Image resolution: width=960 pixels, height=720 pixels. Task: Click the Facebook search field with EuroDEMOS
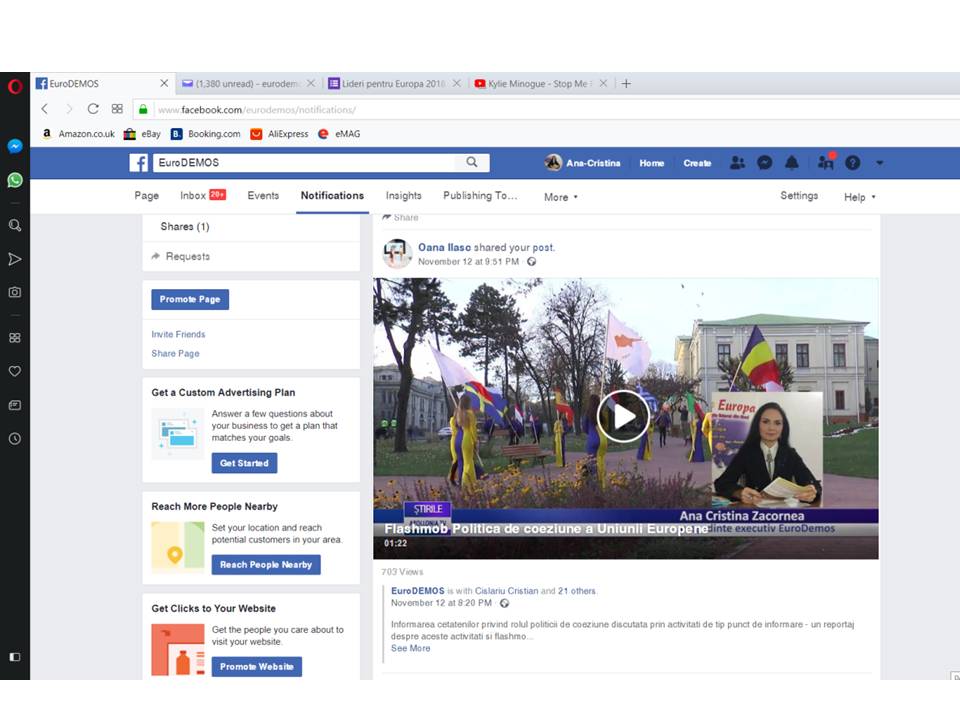click(304, 162)
